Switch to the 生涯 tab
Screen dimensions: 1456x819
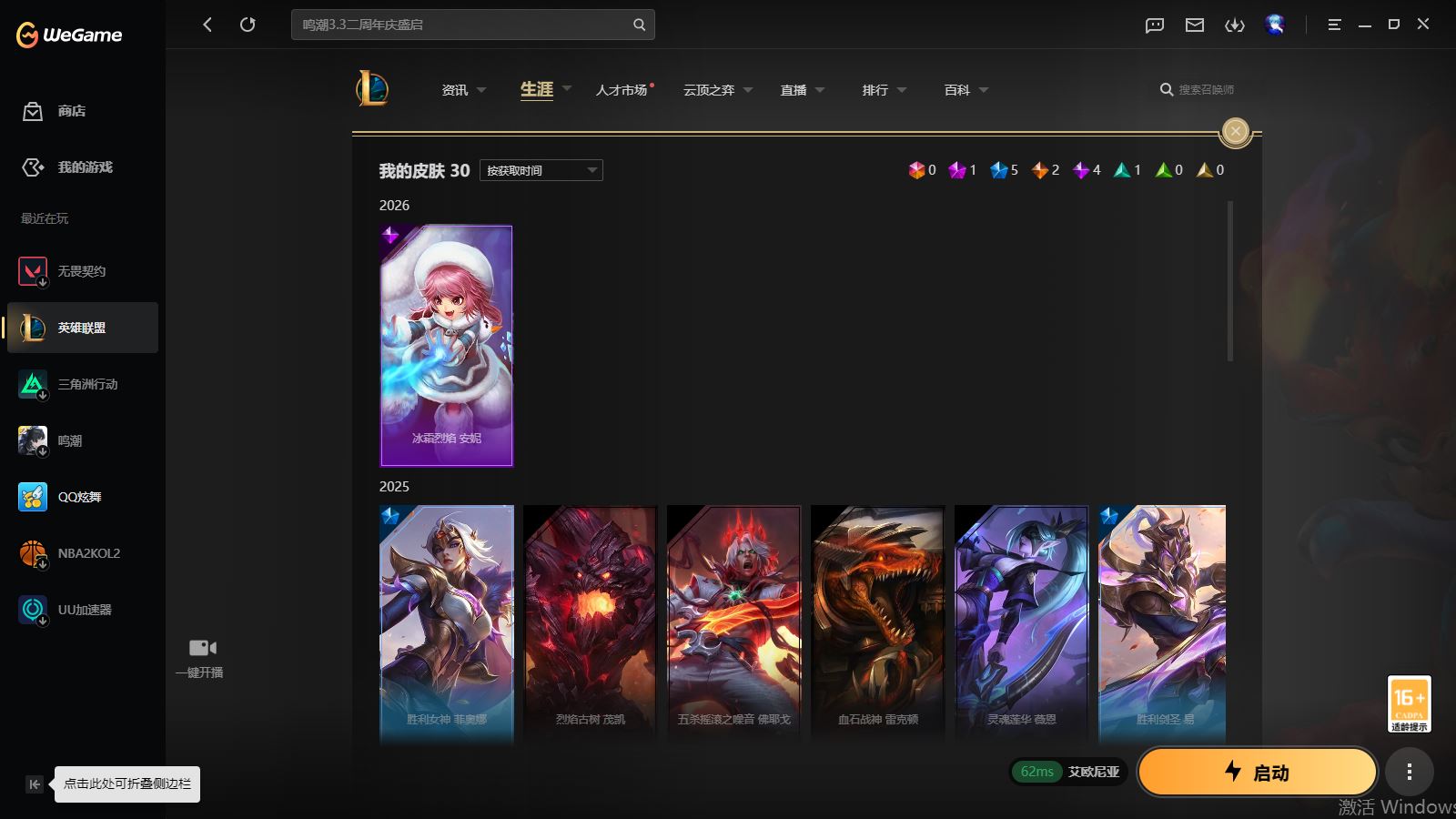pyautogui.click(x=537, y=89)
